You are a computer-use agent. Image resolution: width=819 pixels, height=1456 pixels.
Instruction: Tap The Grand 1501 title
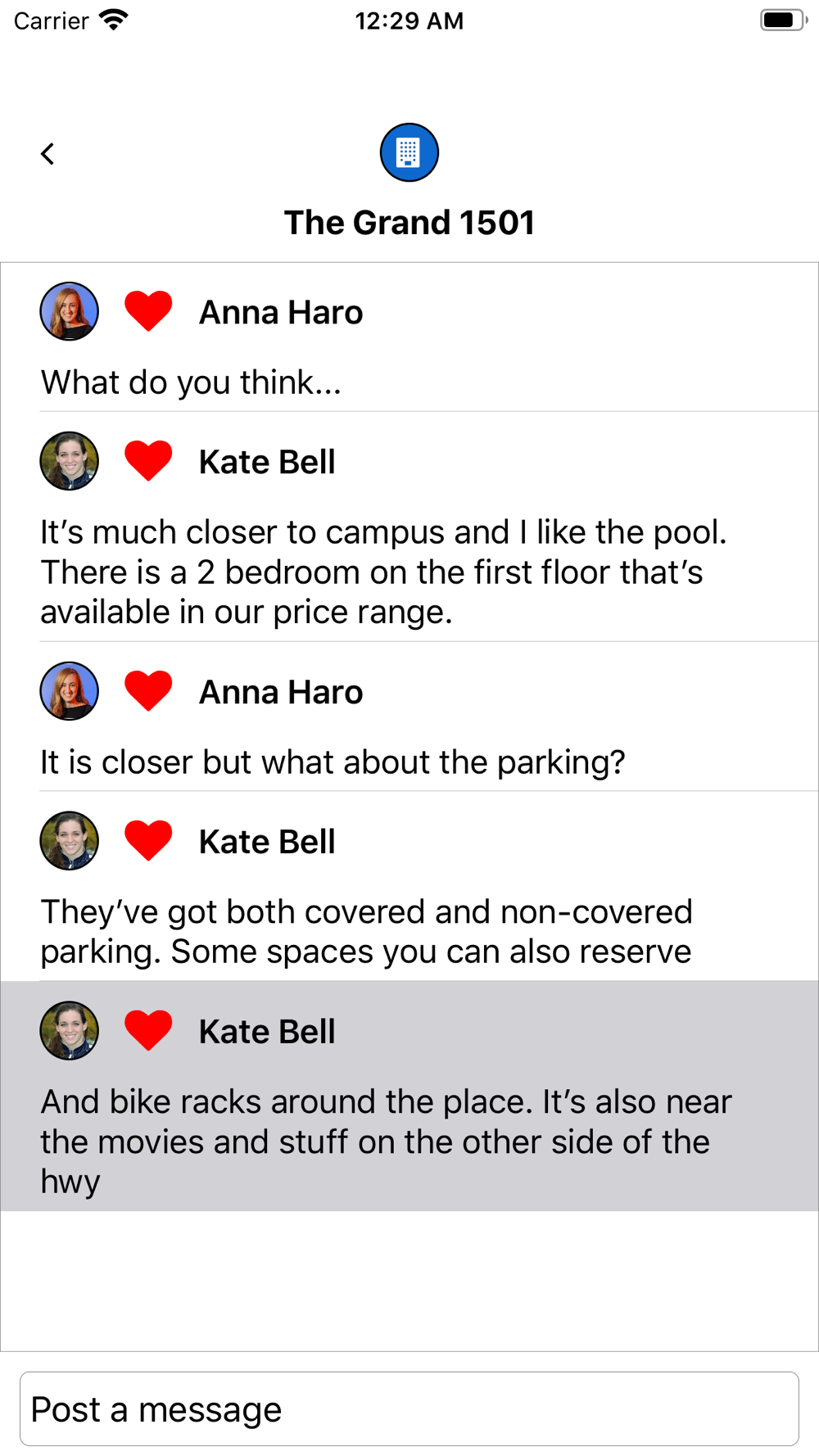click(409, 223)
